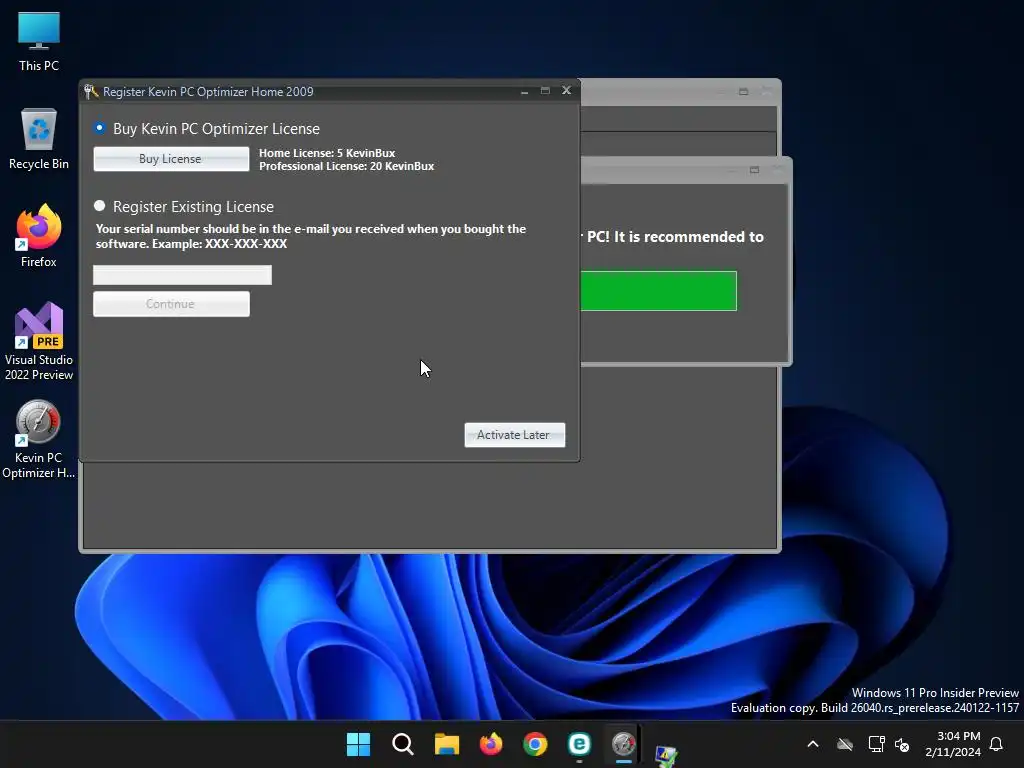Image resolution: width=1024 pixels, height=768 pixels.
Task: Click the 'Professional License: 20 KevinBux' text
Action: (x=347, y=166)
